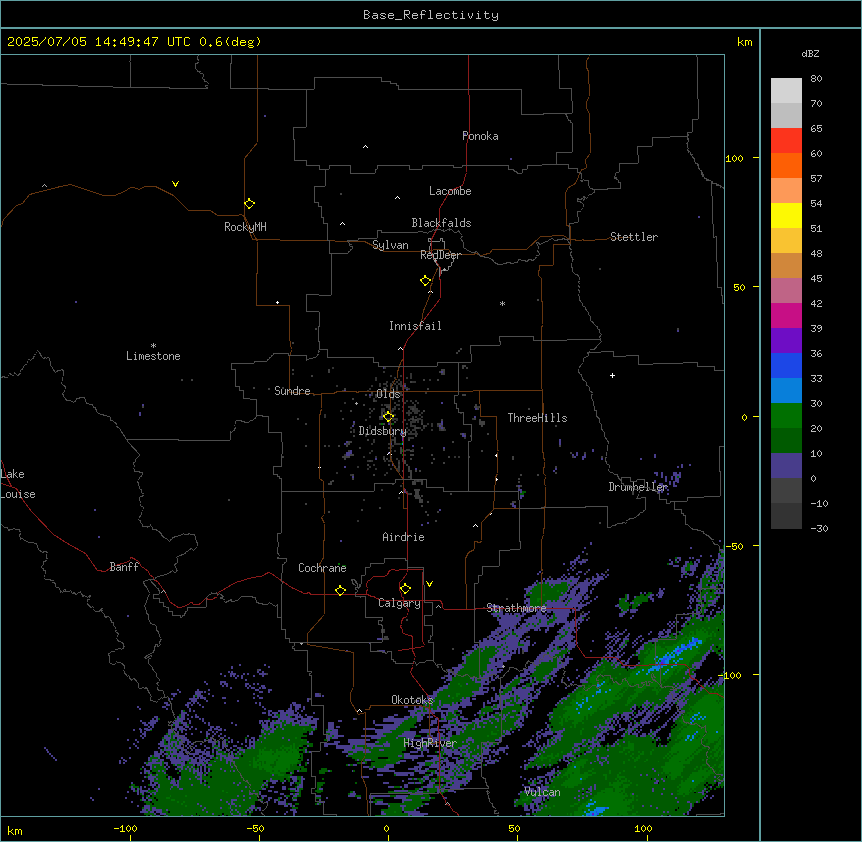Click the Base_Reflectivity title text

point(431,15)
